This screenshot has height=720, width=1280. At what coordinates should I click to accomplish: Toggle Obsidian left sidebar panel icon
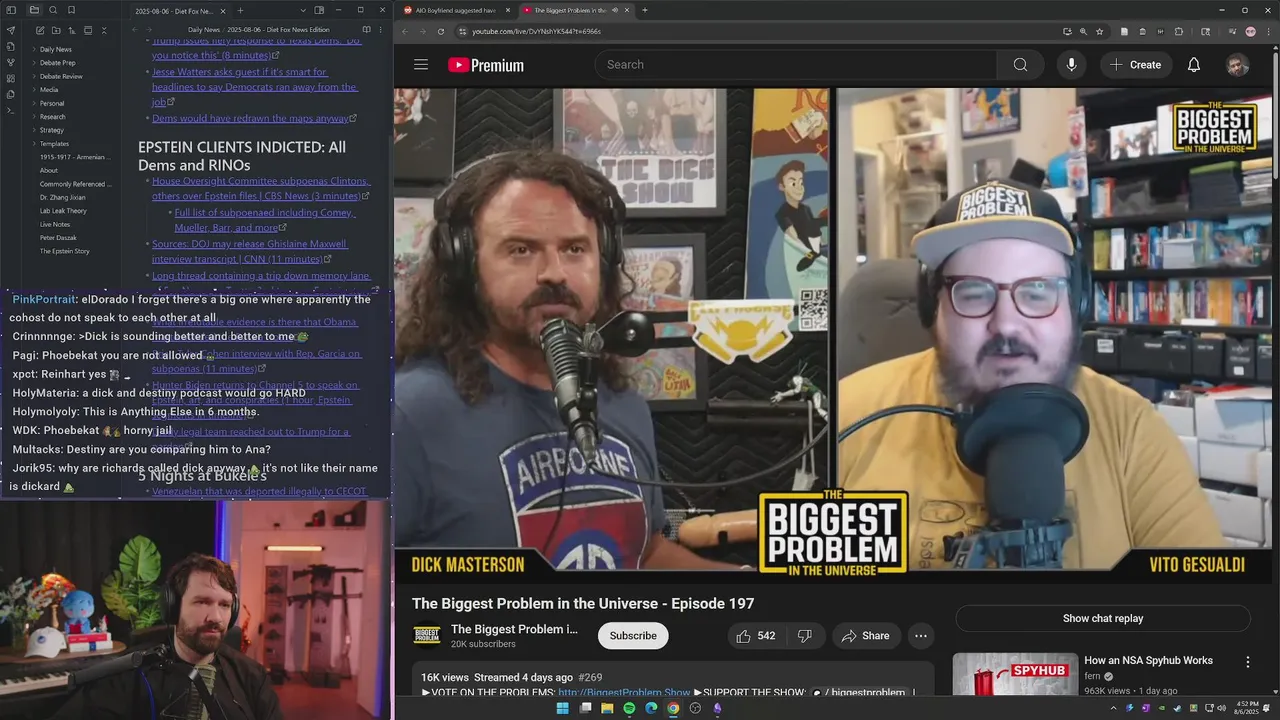click(11, 10)
